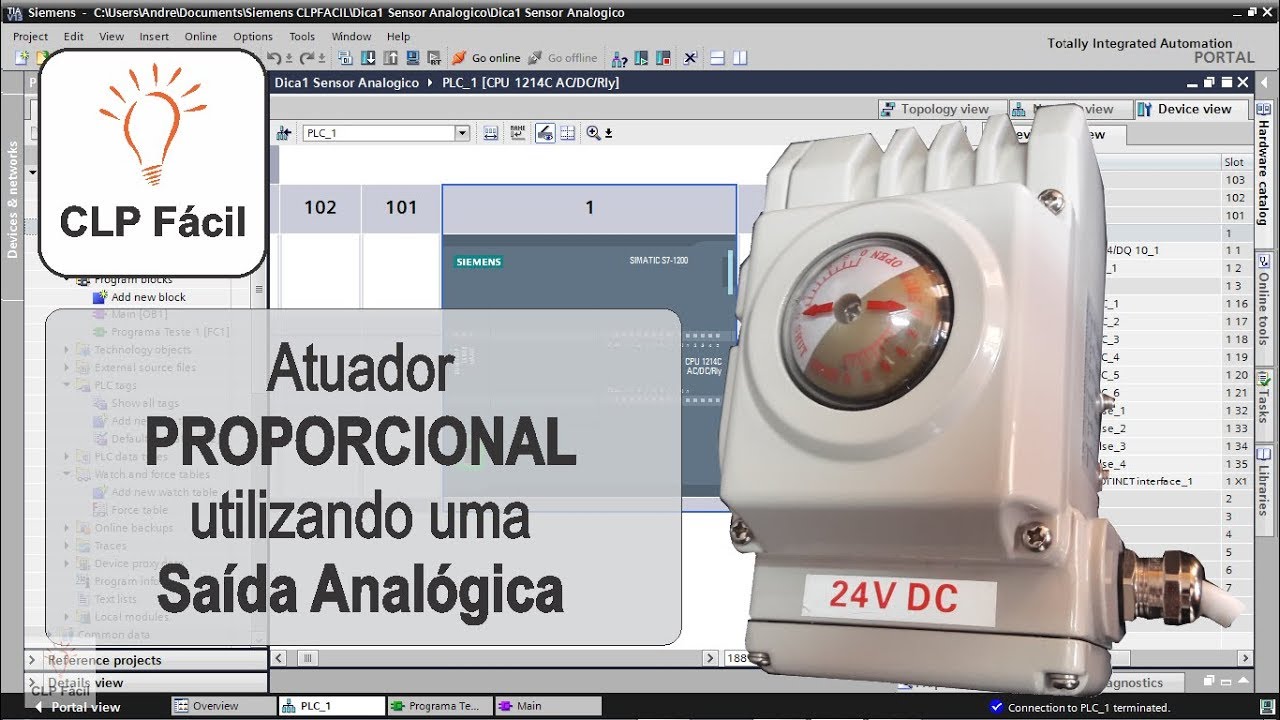The width and height of the screenshot is (1280, 720).
Task: Click the Upload from device icon
Action: coord(390,58)
